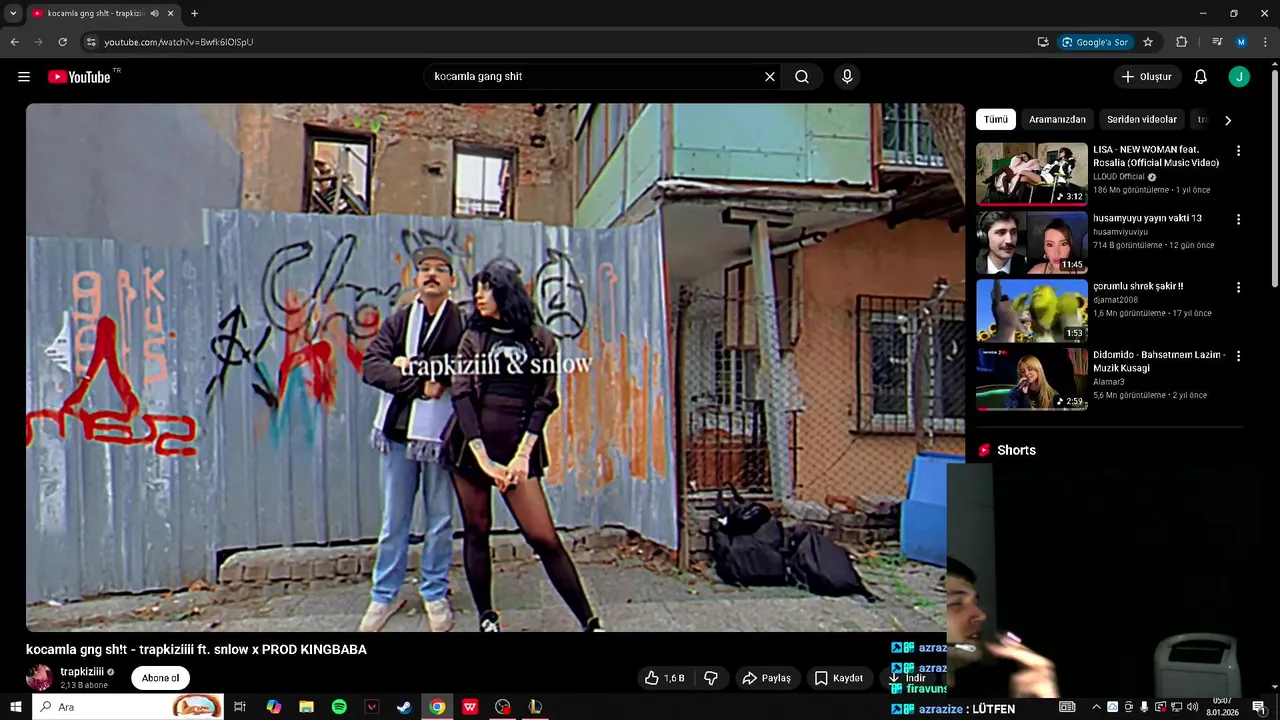1280x720 pixels.
Task: Open Chrome extensions puzzle icon
Action: 1182,42
